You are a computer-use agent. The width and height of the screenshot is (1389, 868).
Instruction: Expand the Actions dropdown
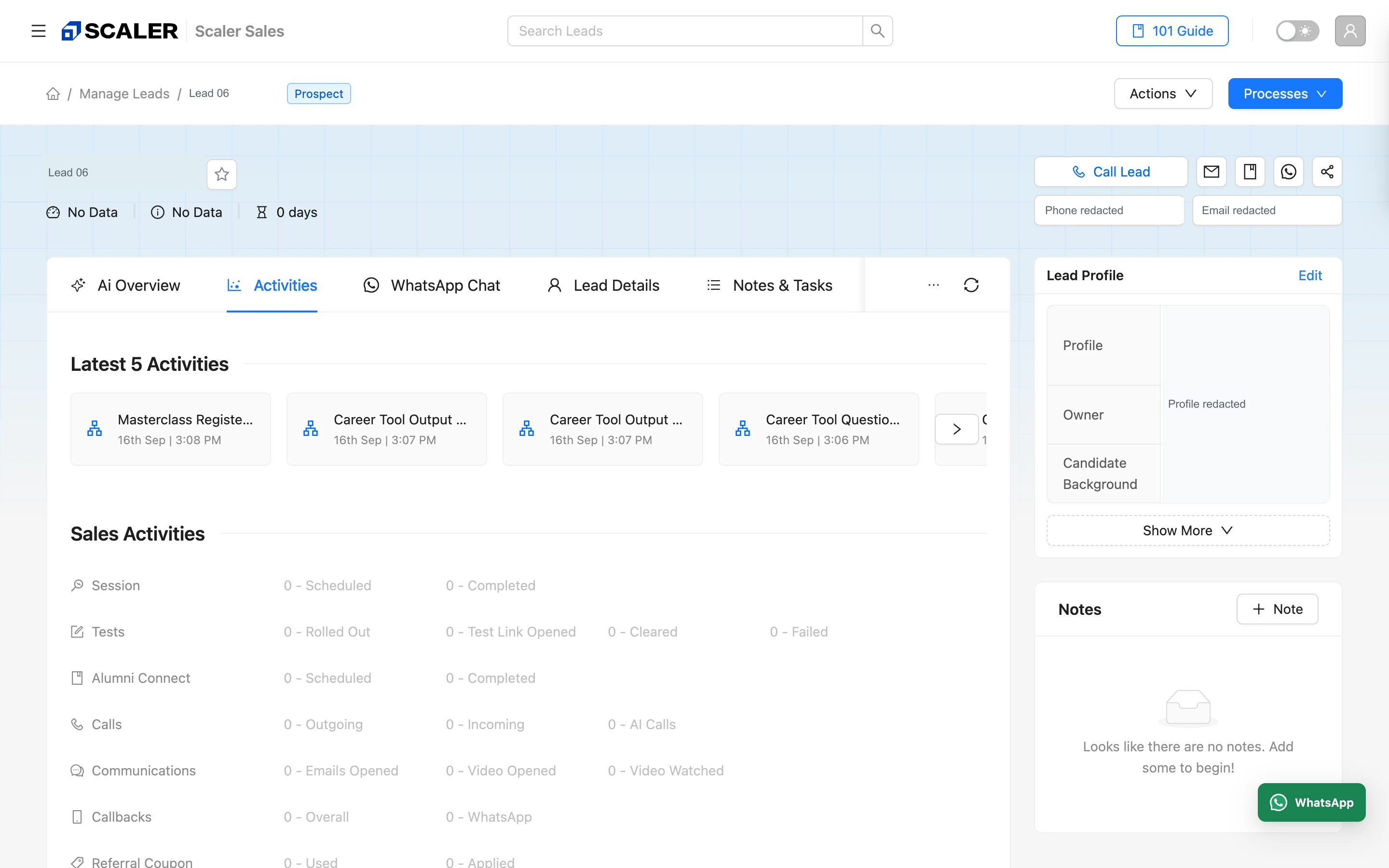1163,94
